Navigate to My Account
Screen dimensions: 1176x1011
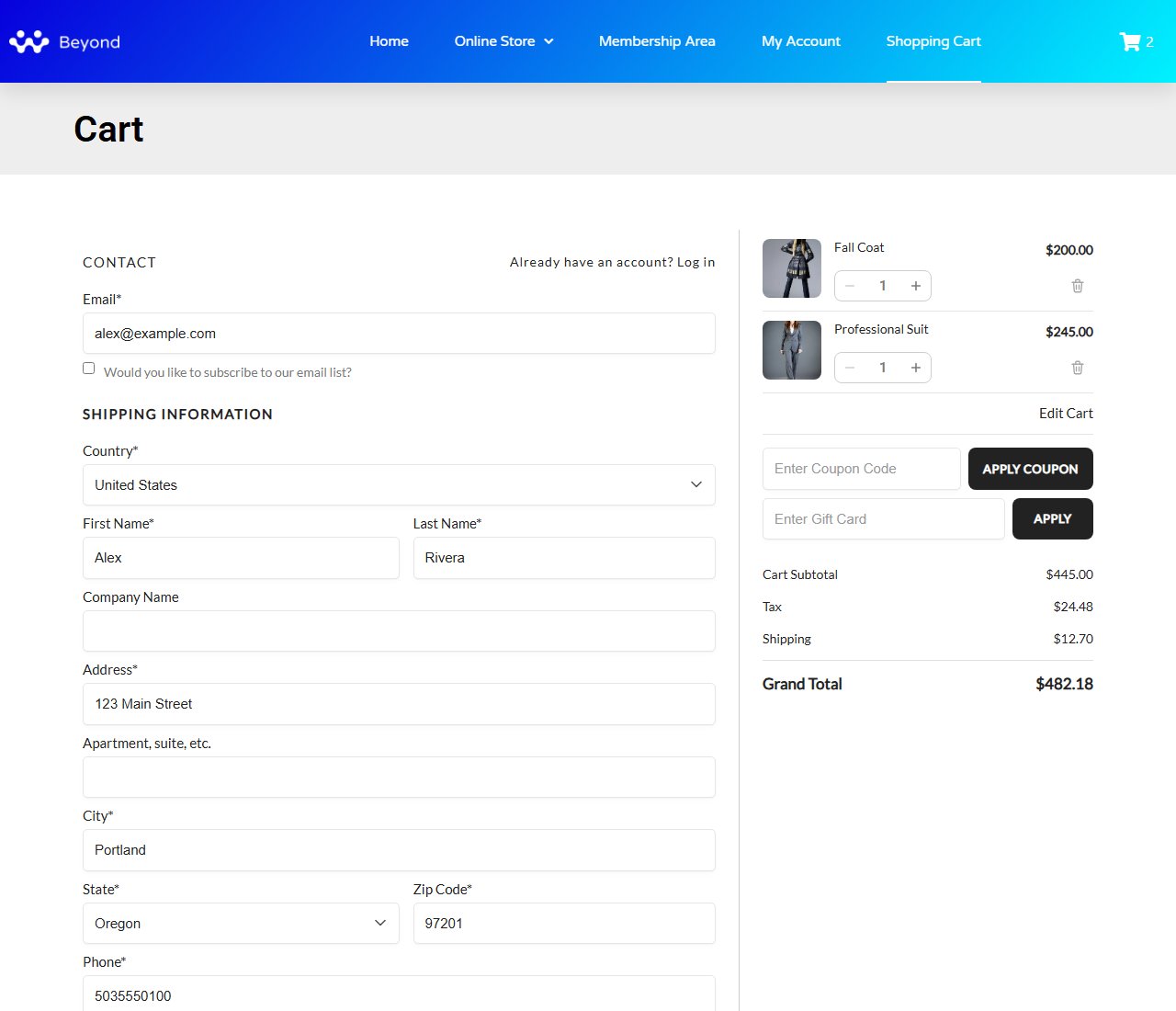click(801, 41)
